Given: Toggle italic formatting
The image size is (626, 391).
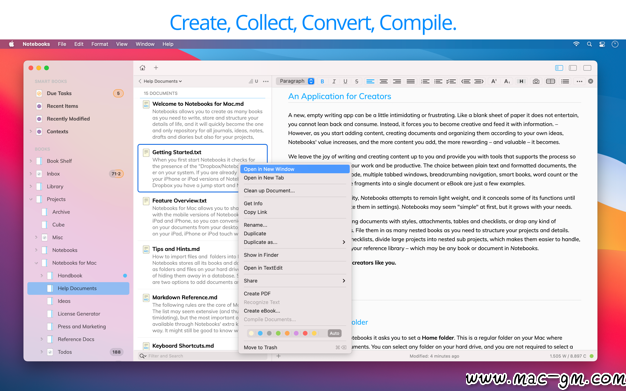Looking at the screenshot, I should 334,81.
